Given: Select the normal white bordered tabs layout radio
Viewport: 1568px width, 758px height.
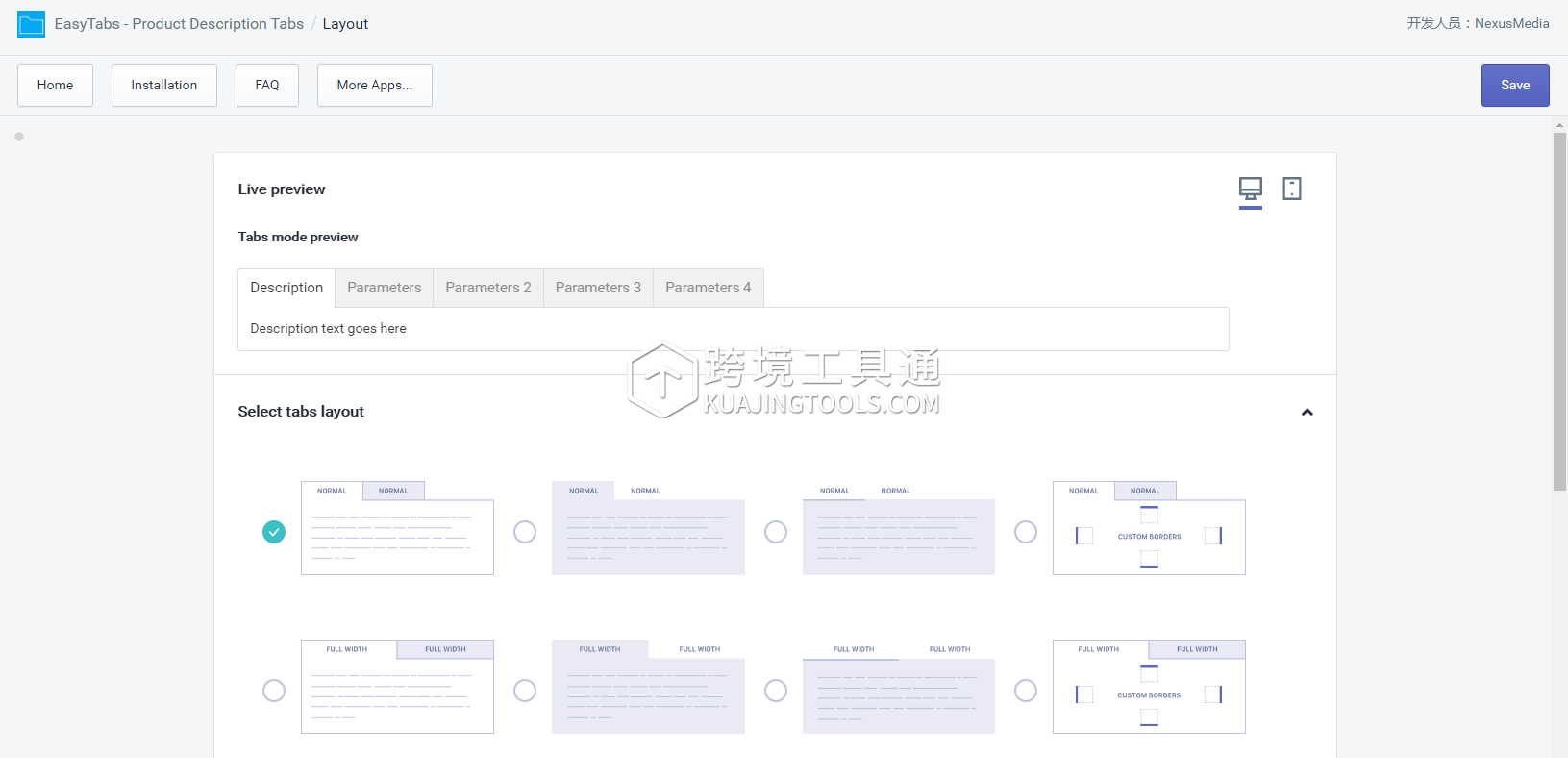Looking at the screenshot, I should click(274, 532).
